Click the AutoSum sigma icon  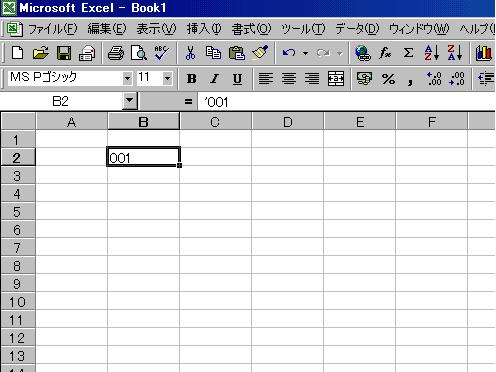click(408, 53)
